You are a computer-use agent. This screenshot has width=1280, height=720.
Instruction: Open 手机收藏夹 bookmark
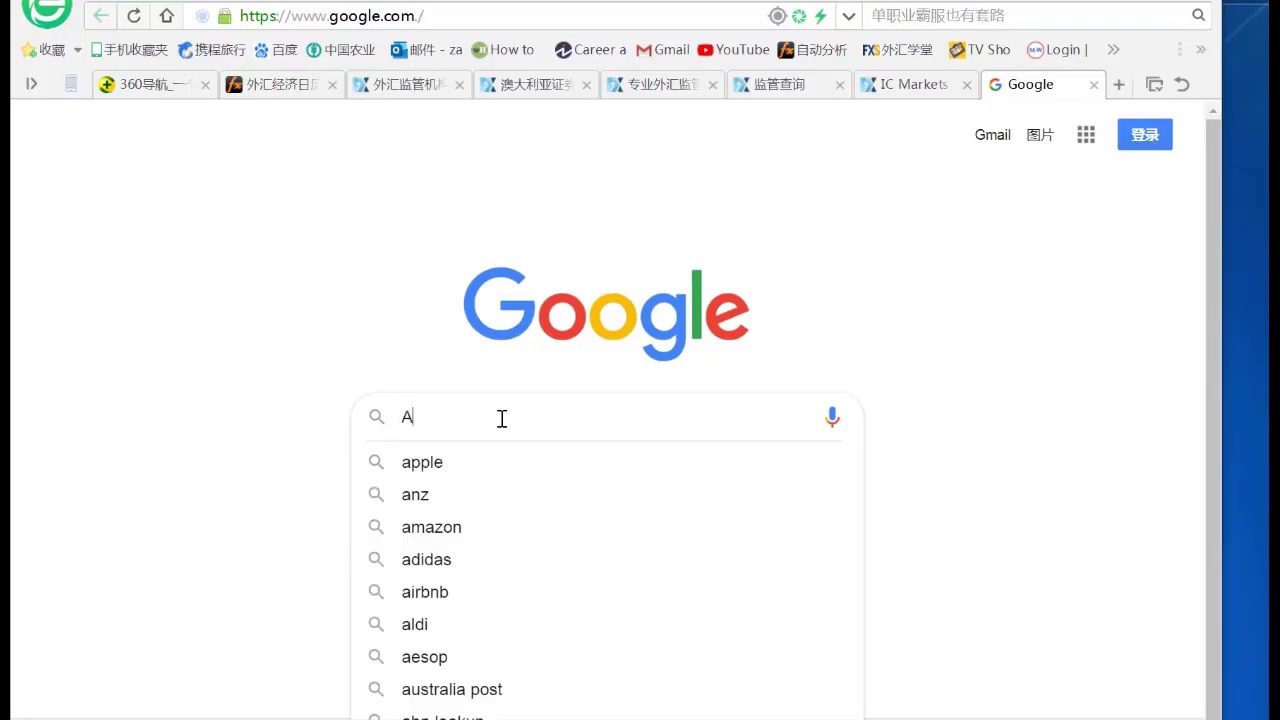129,50
